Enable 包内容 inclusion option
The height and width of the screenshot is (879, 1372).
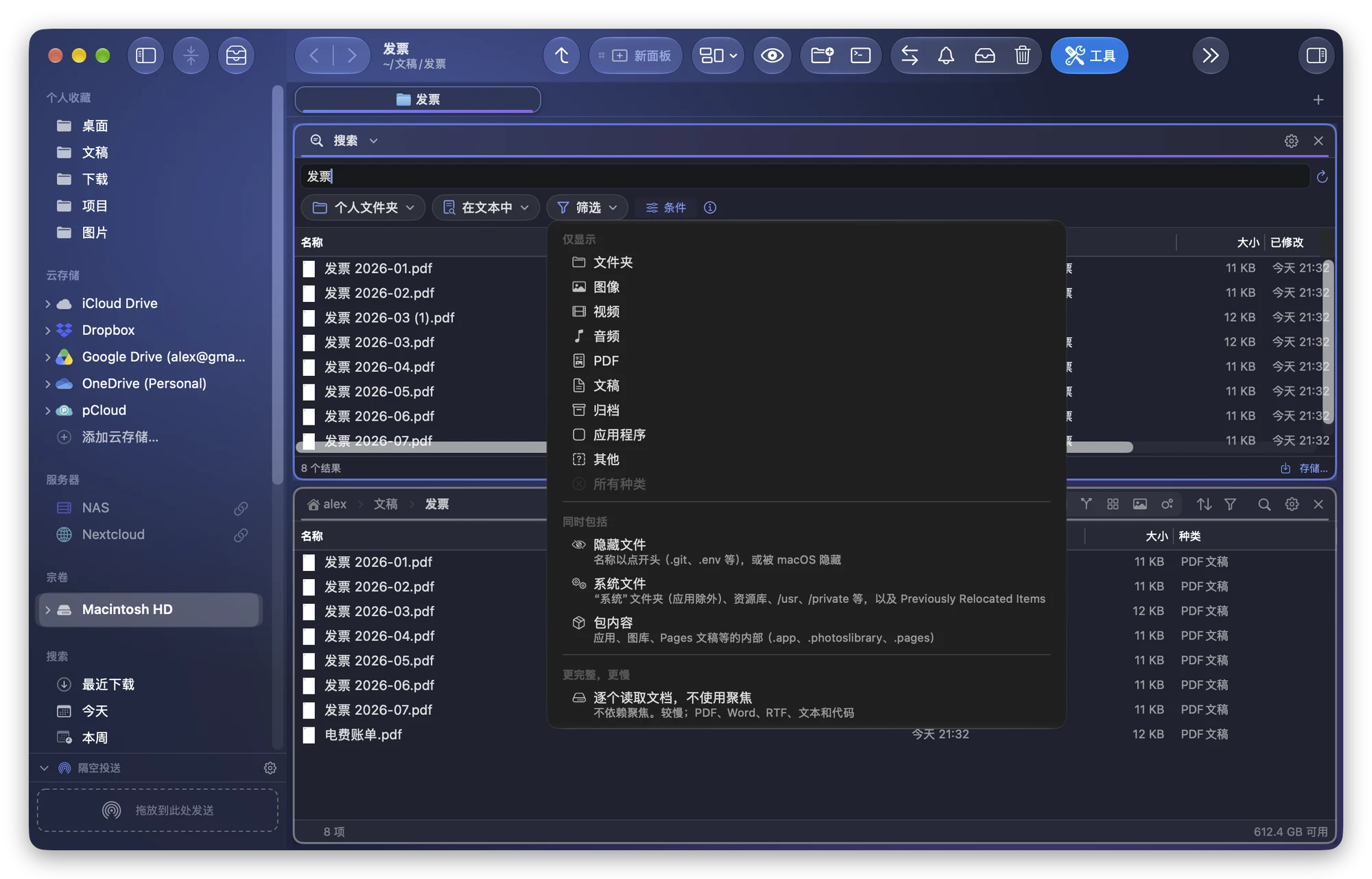(806, 630)
